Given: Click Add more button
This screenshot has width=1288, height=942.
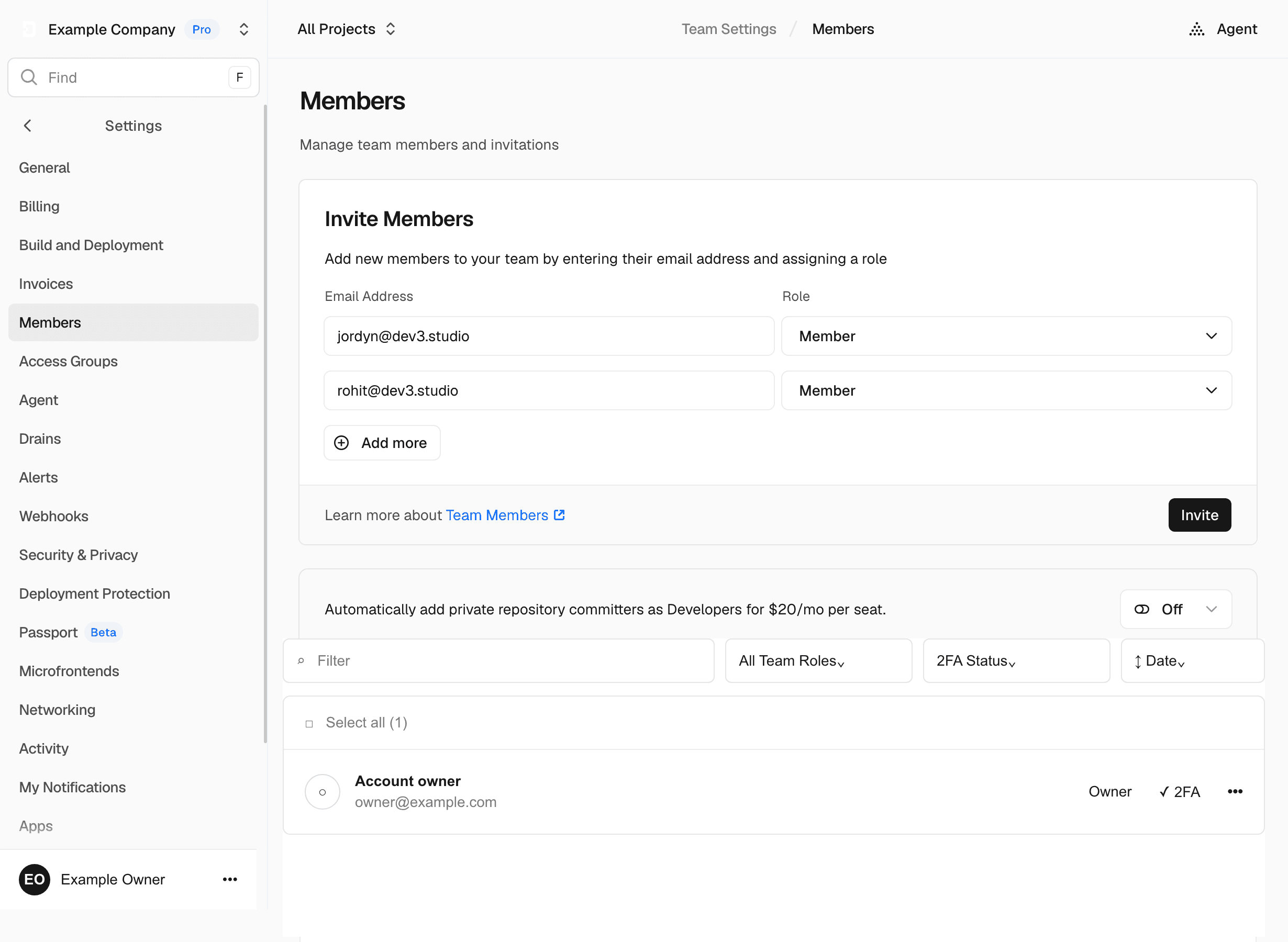Looking at the screenshot, I should pos(382,443).
